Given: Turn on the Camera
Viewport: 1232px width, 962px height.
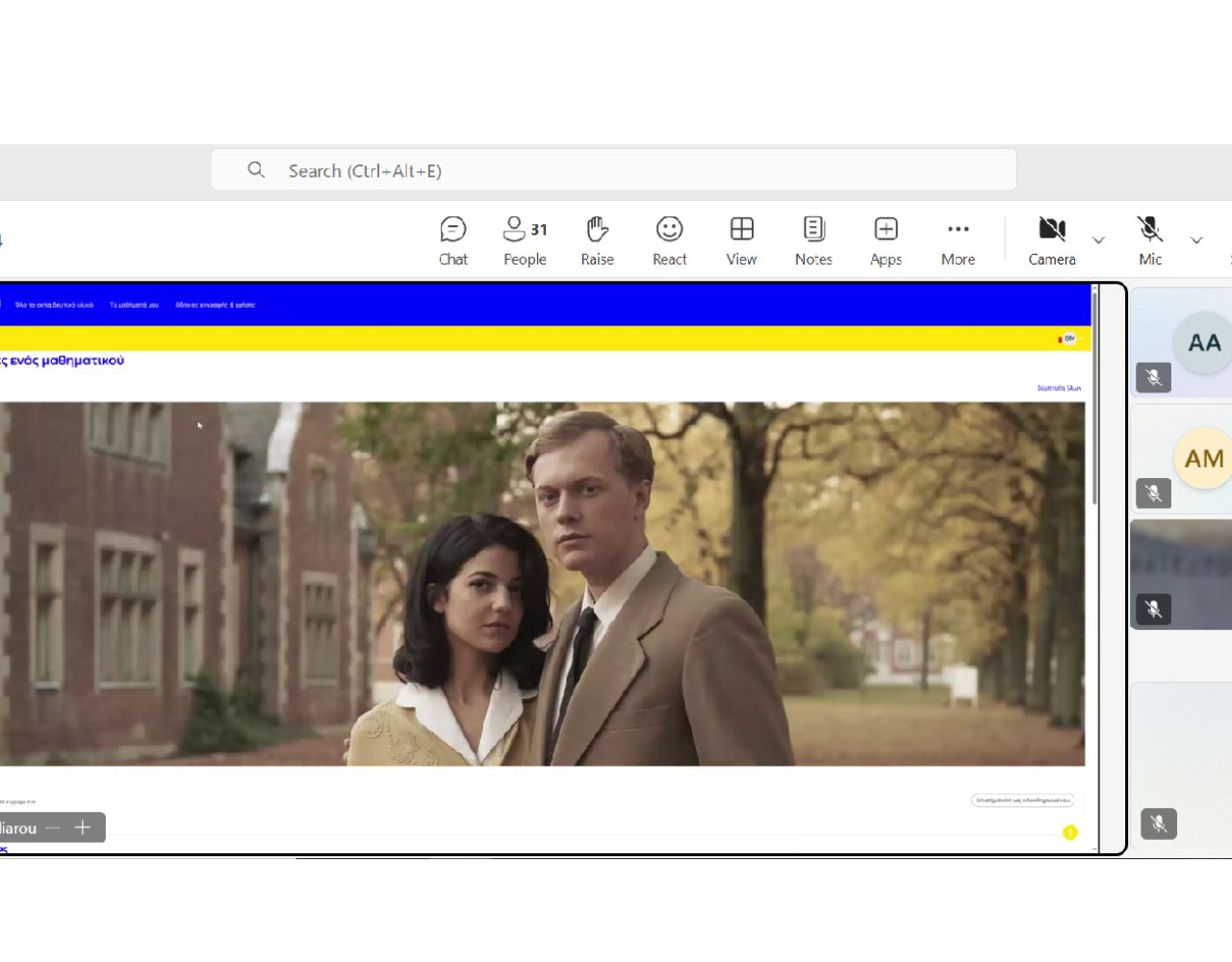Looking at the screenshot, I should (1052, 241).
